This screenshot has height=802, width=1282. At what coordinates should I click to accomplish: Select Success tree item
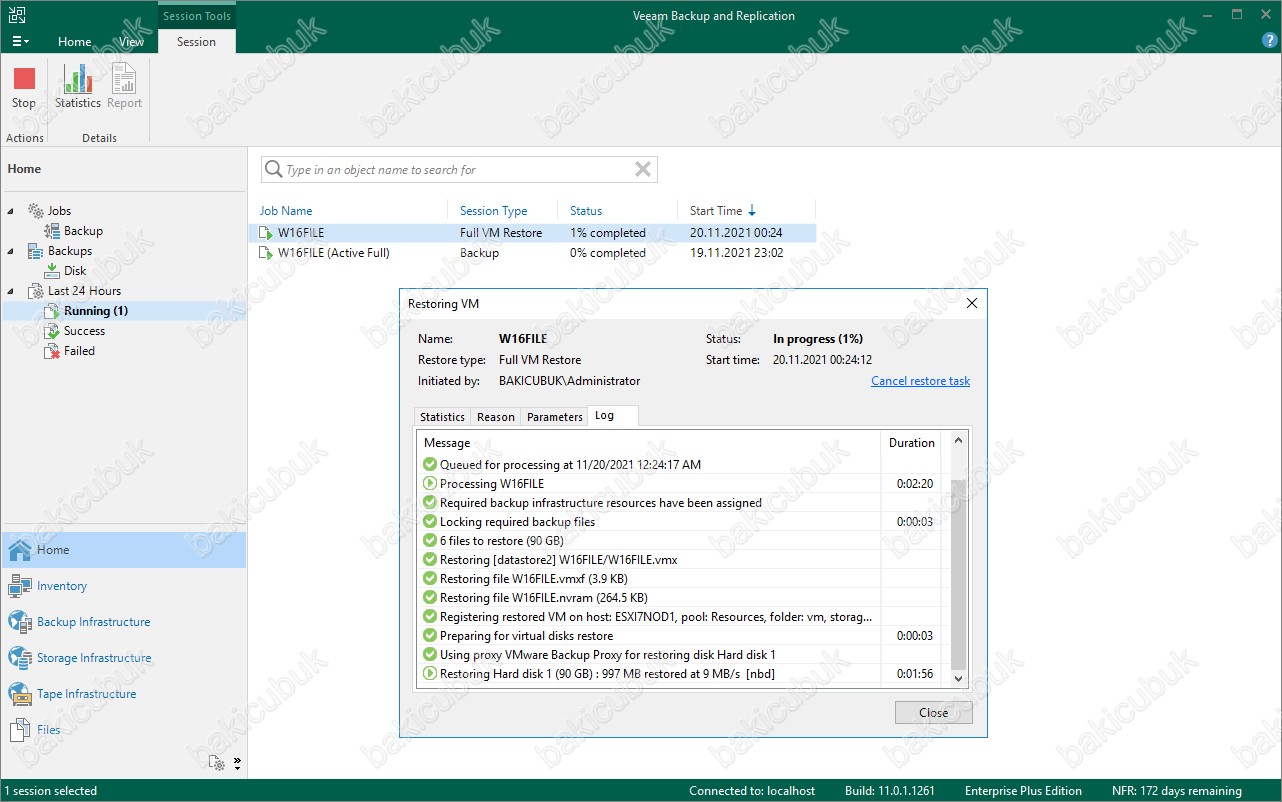point(84,331)
